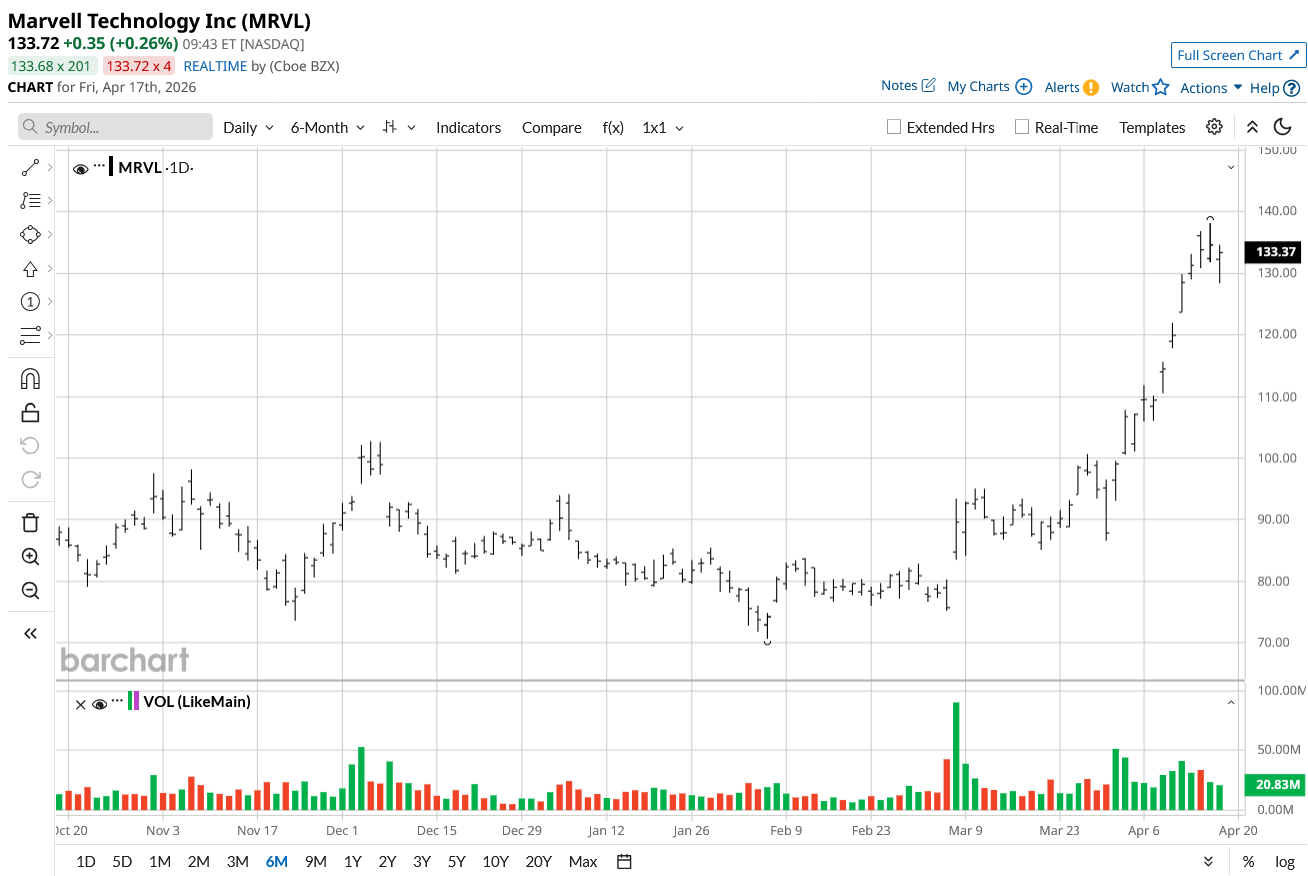Screen dimensions: 1308x876
Task: Open the Templates menu
Action: click(1152, 127)
